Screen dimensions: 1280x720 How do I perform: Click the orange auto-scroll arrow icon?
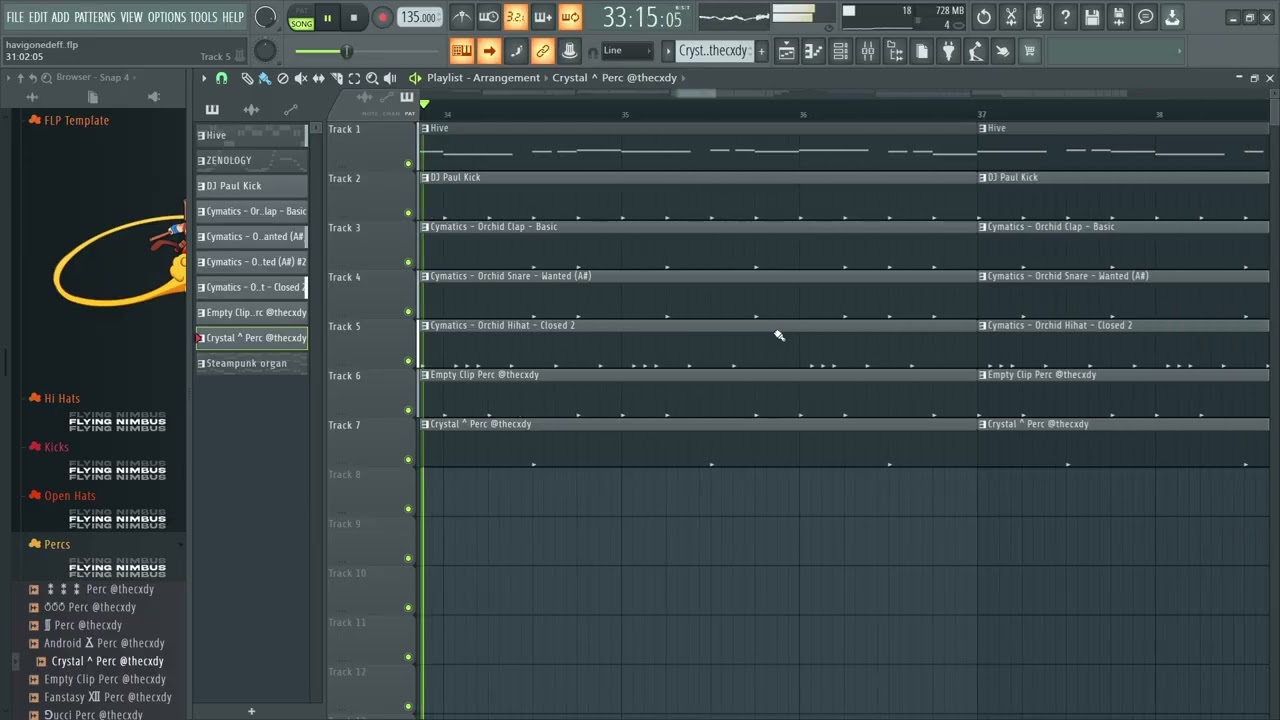tap(489, 51)
